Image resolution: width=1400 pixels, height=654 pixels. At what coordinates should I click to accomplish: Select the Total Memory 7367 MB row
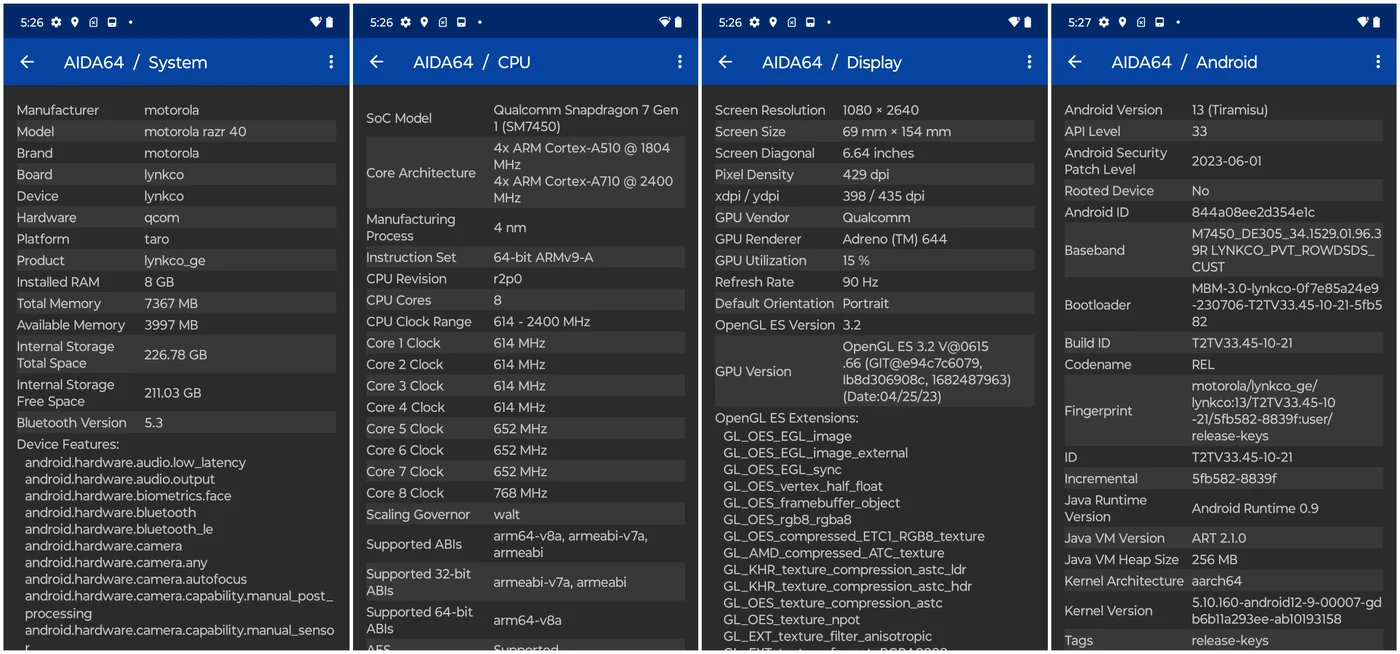pos(175,303)
